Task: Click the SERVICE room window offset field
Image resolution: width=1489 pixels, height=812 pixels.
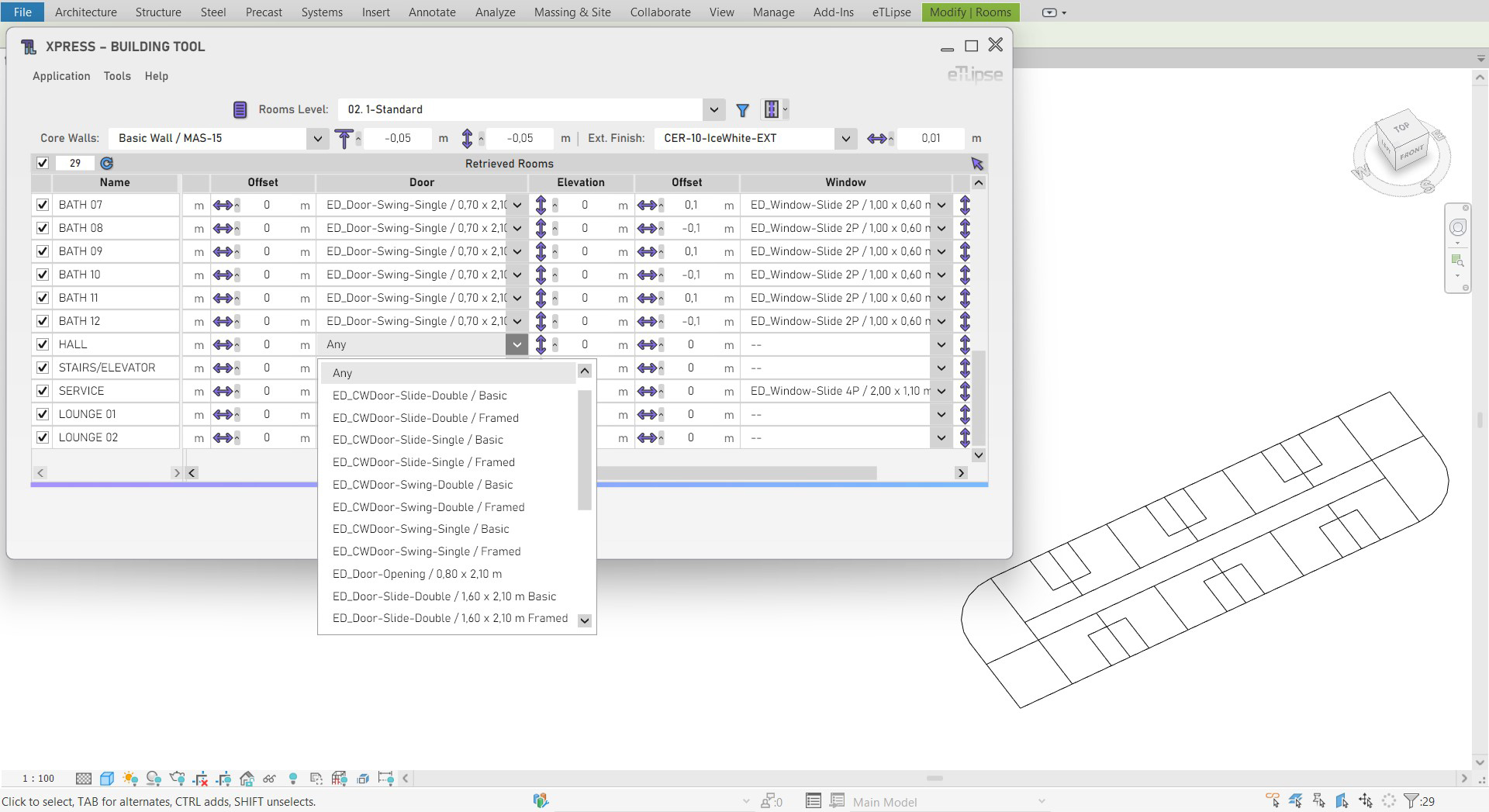Action: (x=690, y=391)
